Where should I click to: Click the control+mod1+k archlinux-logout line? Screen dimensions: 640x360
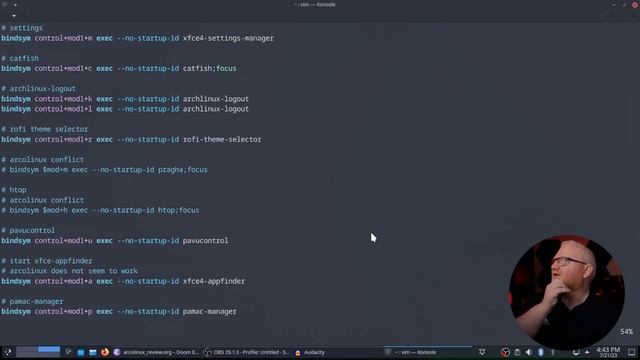pyautogui.click(x=125, y=99)
